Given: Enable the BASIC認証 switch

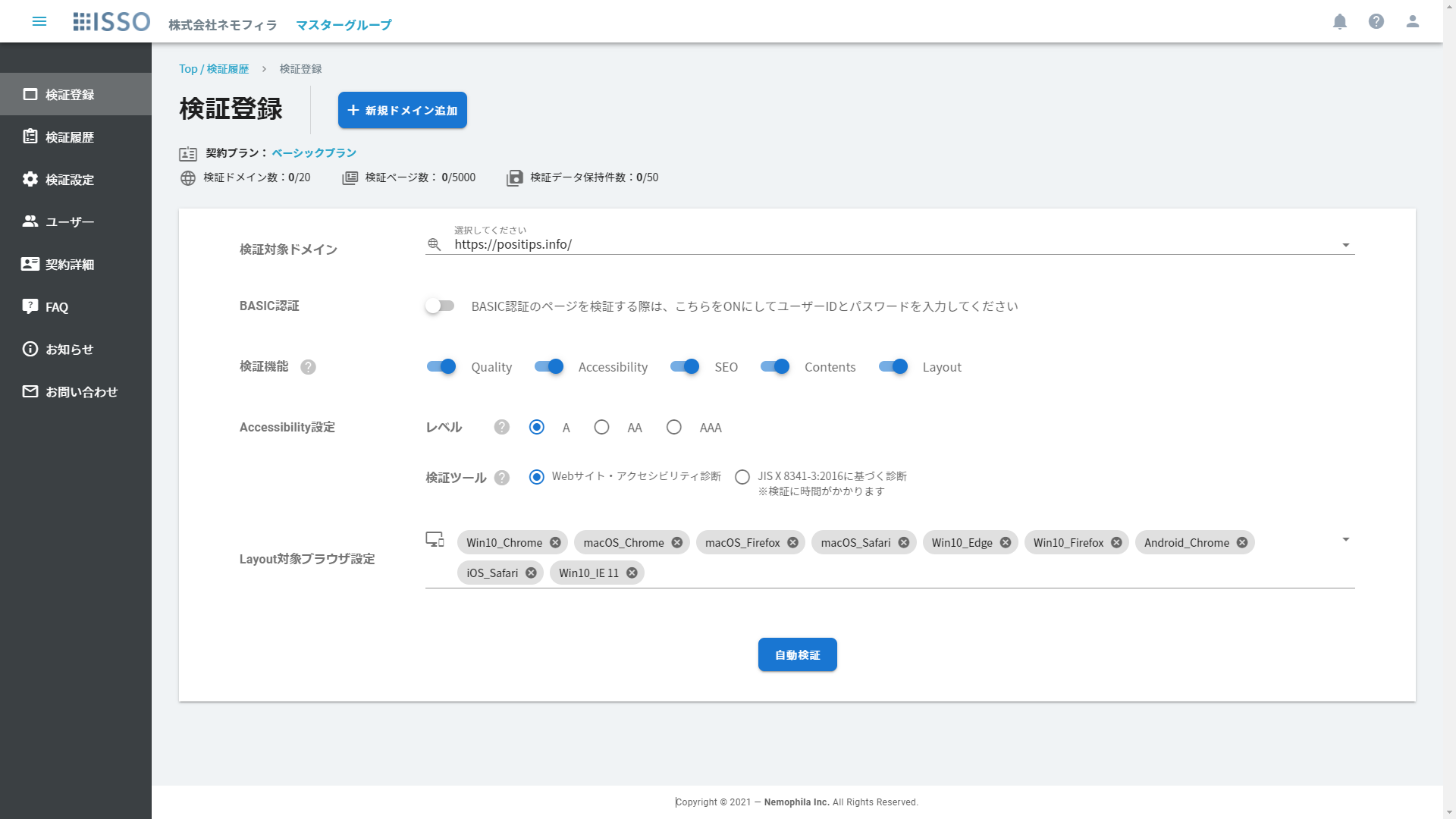Looking at the screenshot, I should 440,306.
